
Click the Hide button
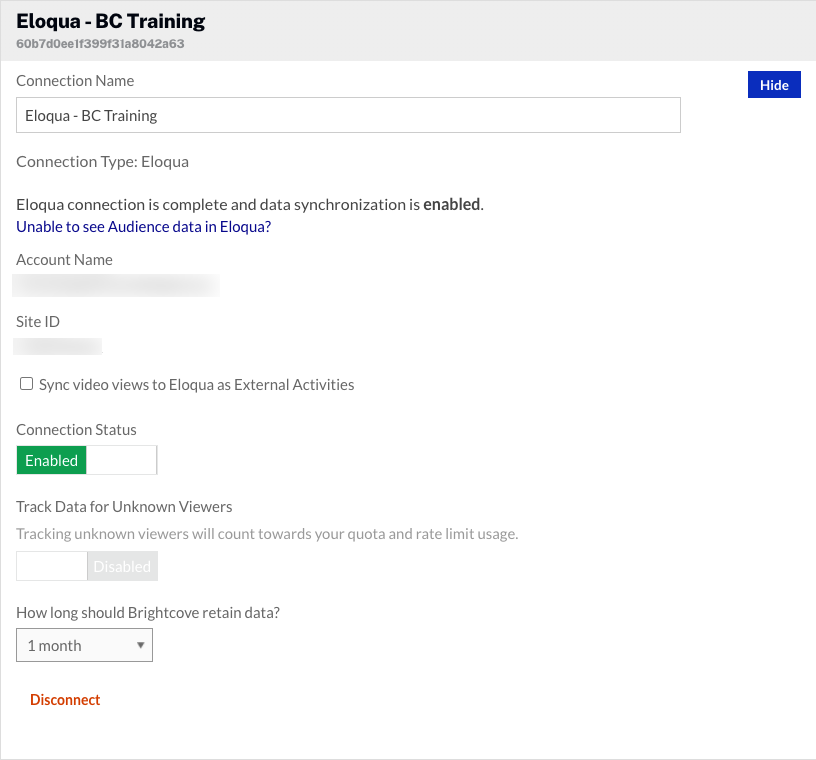pos(774,85)
